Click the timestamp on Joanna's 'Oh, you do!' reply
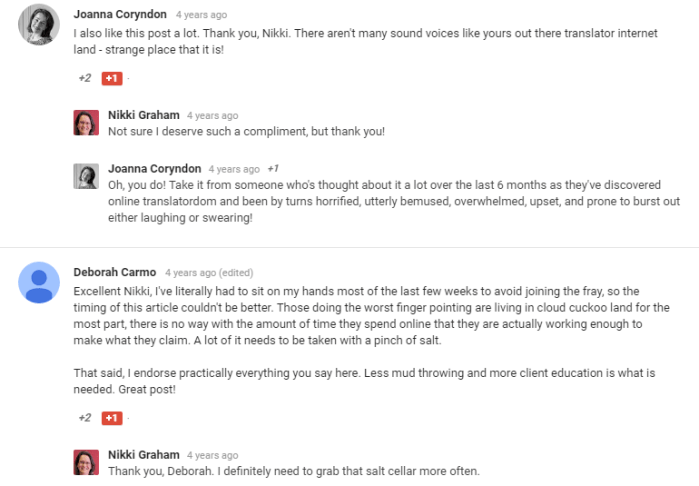 click(234, 170)
